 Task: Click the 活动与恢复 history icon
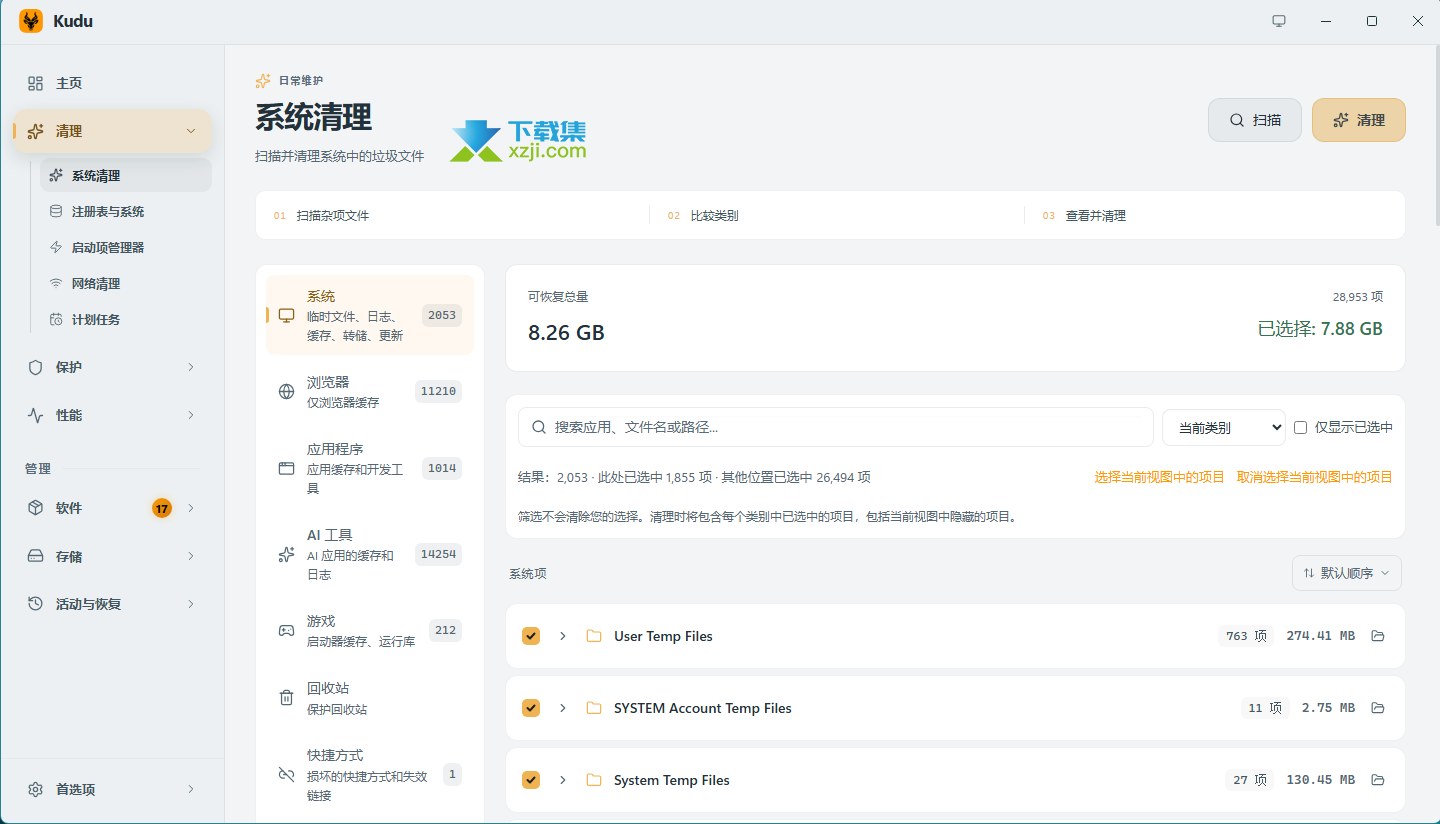36,604
